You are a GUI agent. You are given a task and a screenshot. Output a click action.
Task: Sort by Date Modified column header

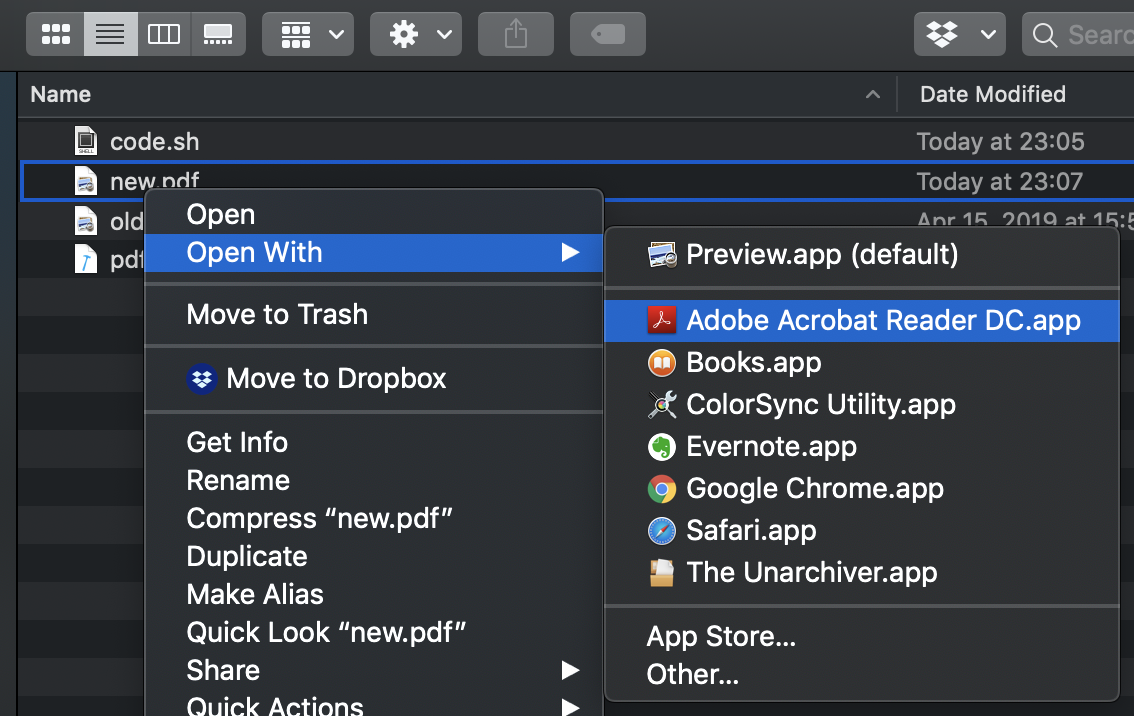coord(993,94)
